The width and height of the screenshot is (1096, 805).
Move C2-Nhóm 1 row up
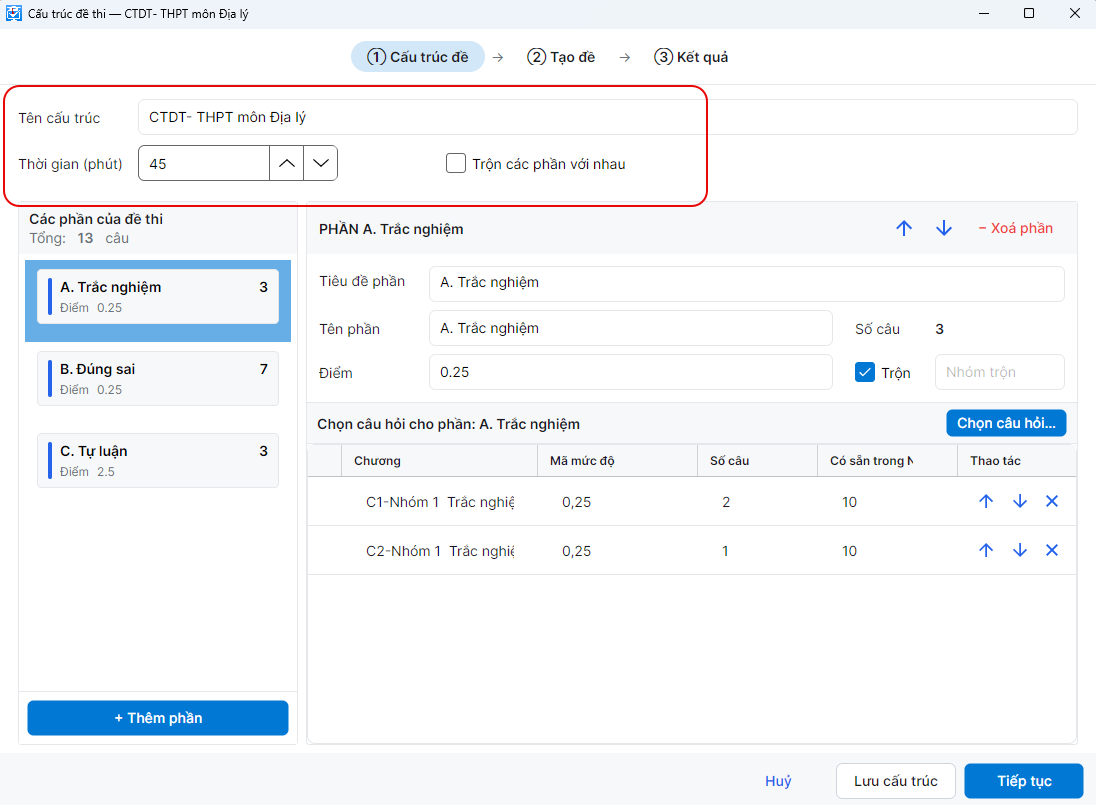[x=986, y=550]
